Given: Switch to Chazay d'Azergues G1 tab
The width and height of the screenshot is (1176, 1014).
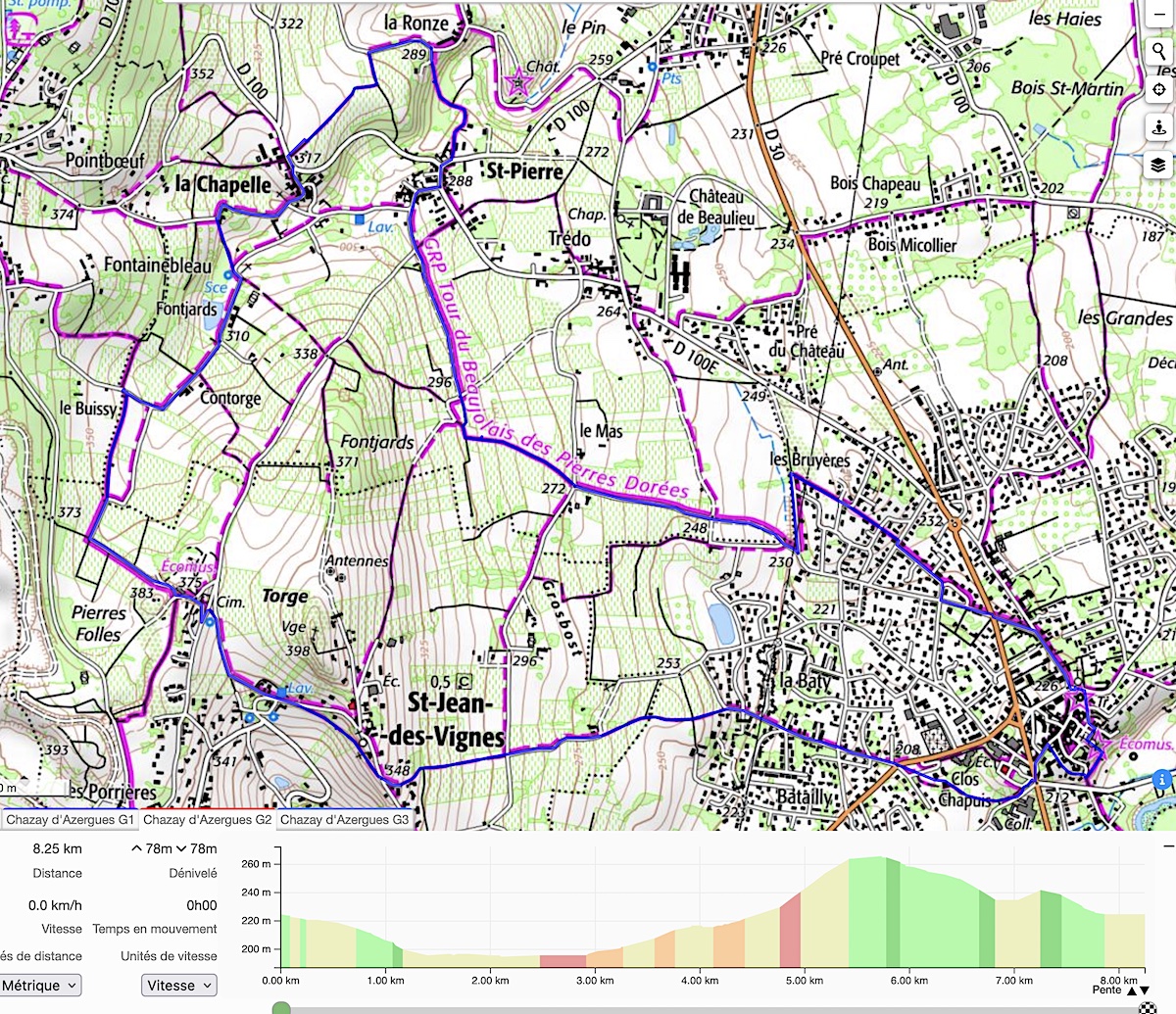Looking at the screenshot, I should point(70,820).
